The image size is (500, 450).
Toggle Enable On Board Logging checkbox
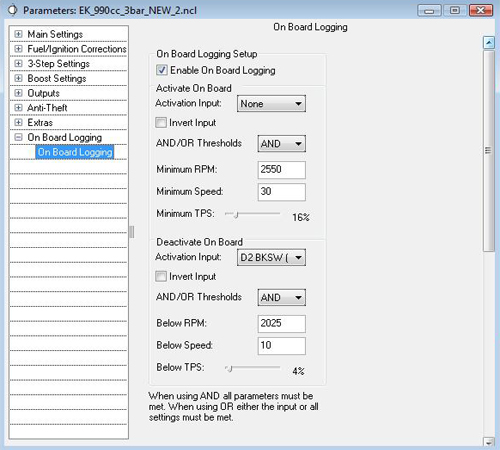tap(162, 70)
